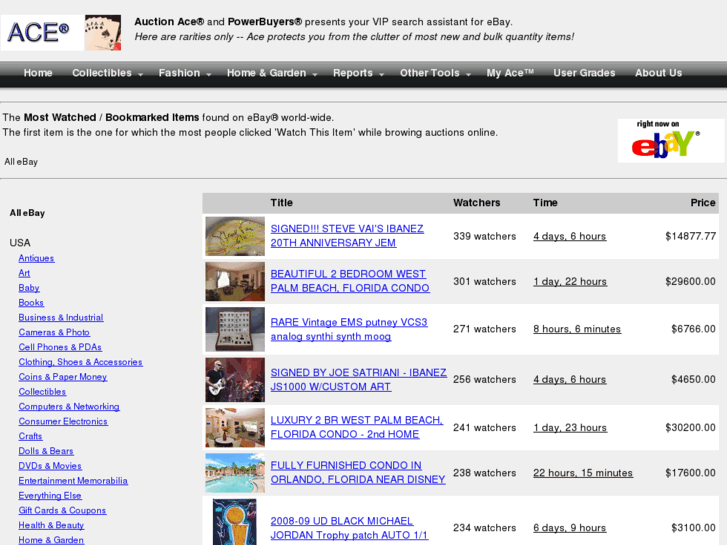Open the eBay 'right now on' logo
Viewport: 727px width, 545px height.
[670, 141]
